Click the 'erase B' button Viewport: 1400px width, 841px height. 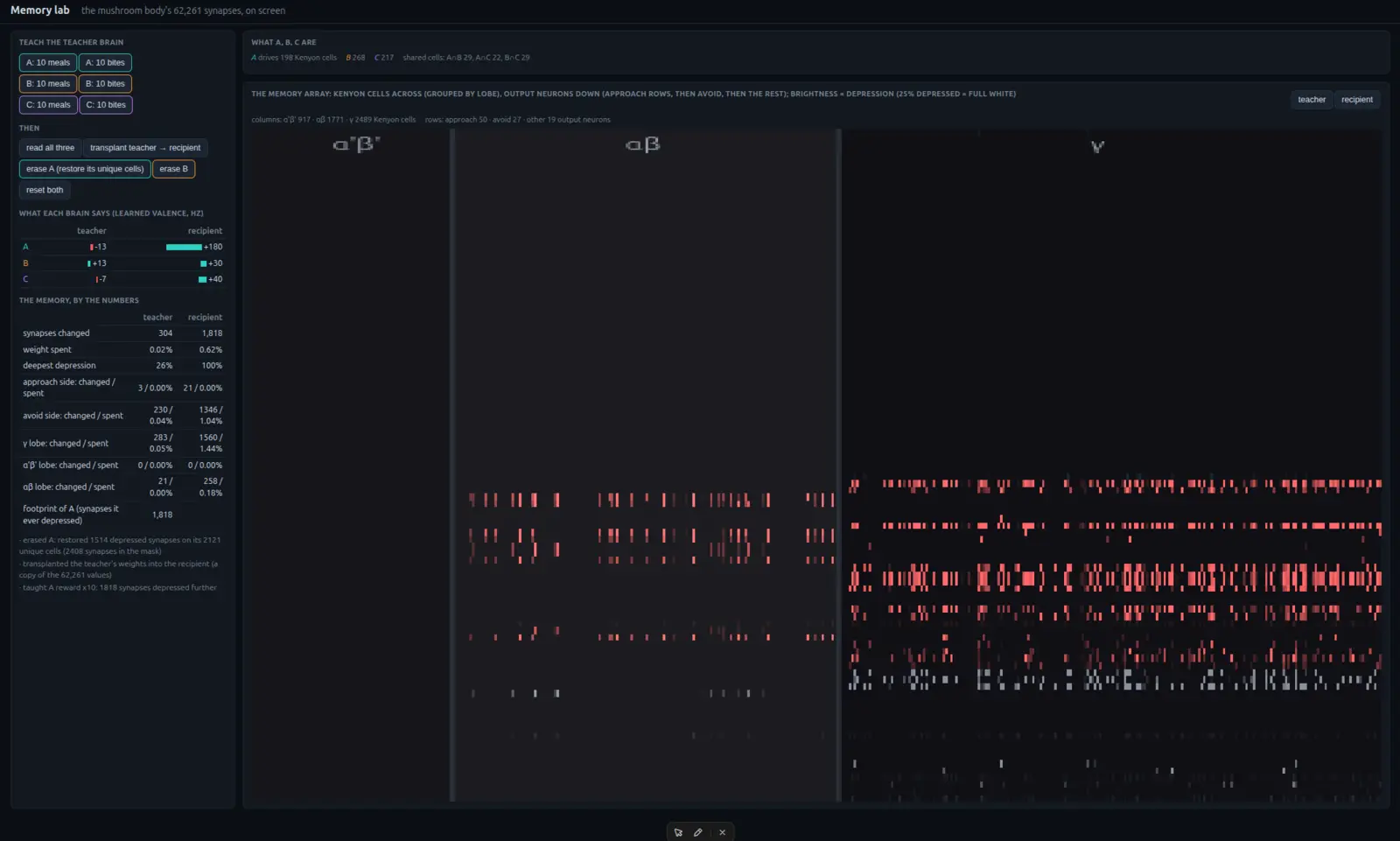coord(173,169)
